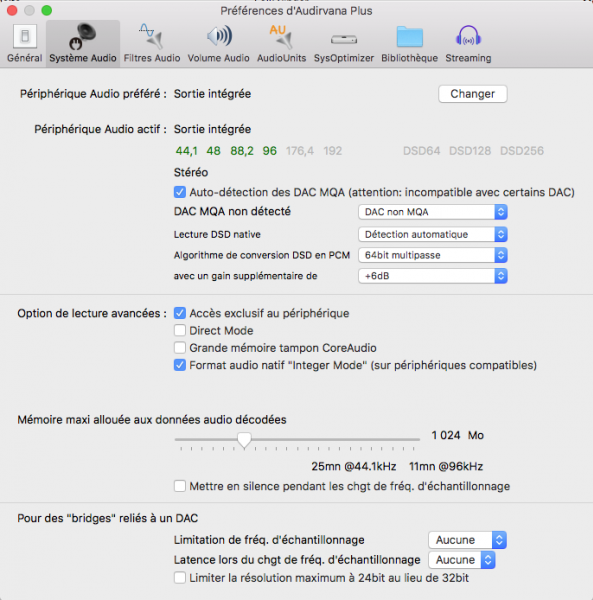Click the memory allocation slider handle
The height and width of the screenshot is (600, 593).
pyautogui.click(x=244, y=440)
